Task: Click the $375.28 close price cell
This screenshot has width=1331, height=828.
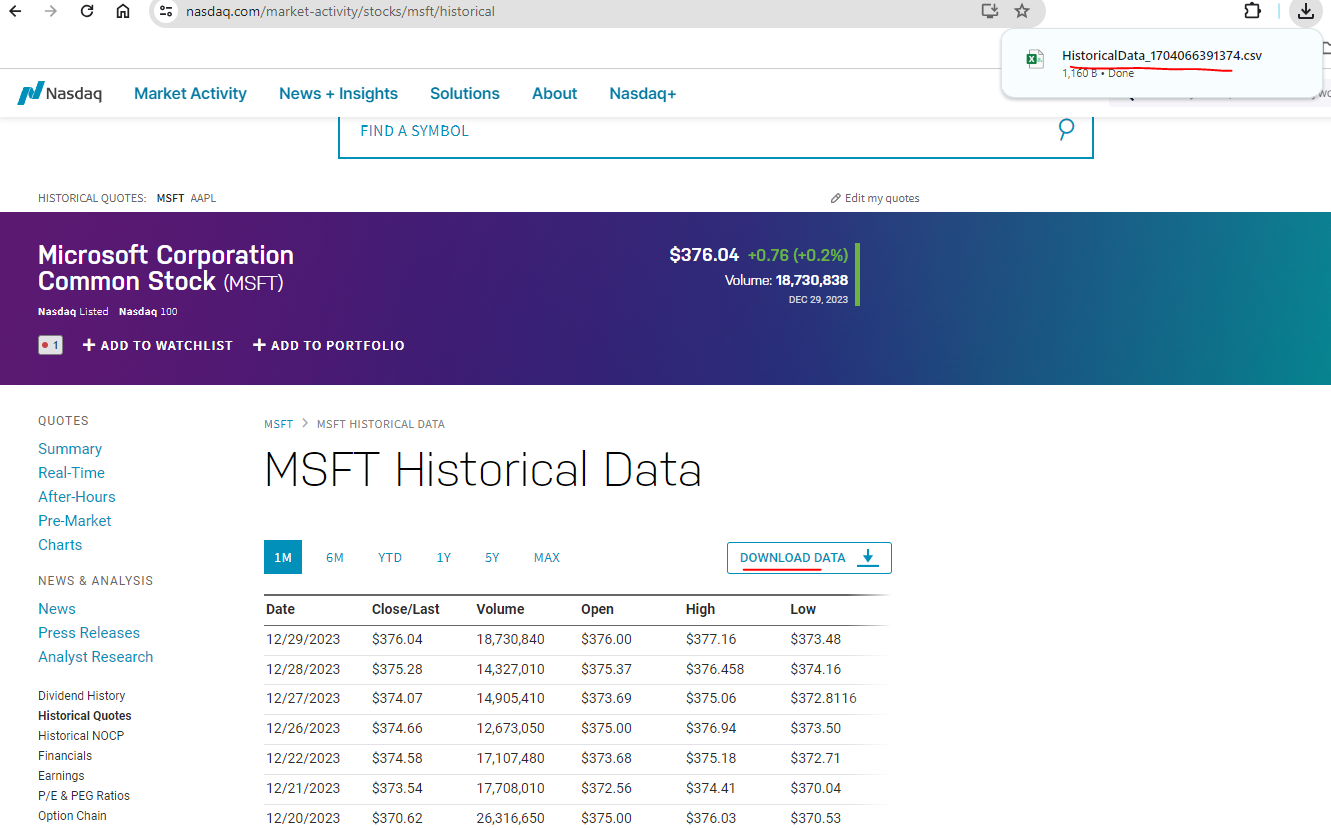Action: pyautogui.click(x=397, y=669)
